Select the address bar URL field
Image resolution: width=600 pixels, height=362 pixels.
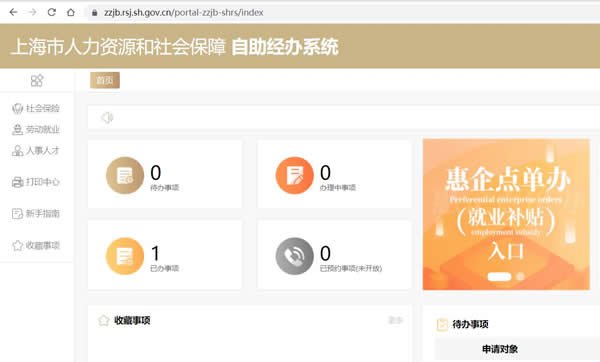pyautogui.click(x=344, y=13)
